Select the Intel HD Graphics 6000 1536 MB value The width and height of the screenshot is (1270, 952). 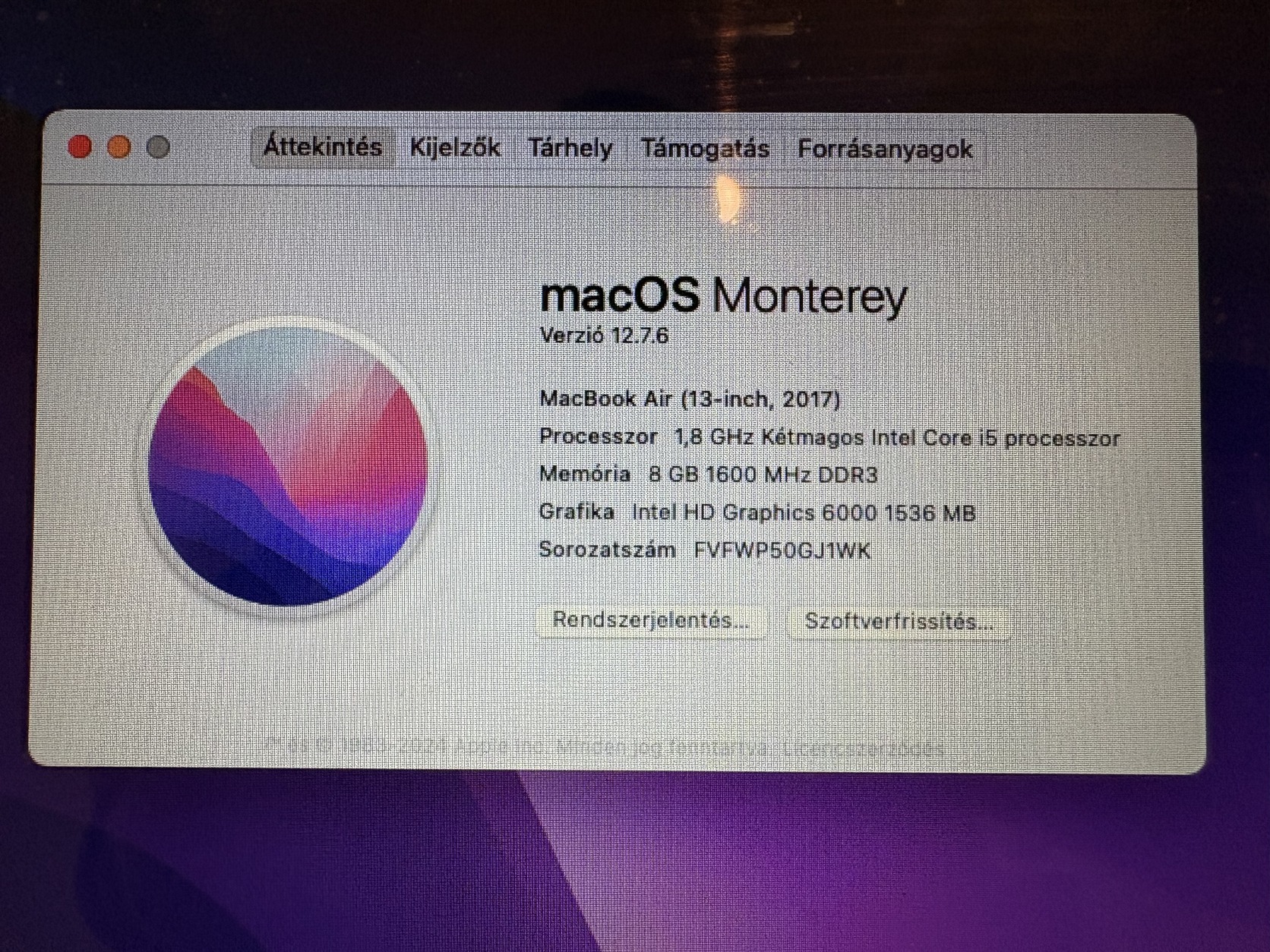click(x=804, y=513)
